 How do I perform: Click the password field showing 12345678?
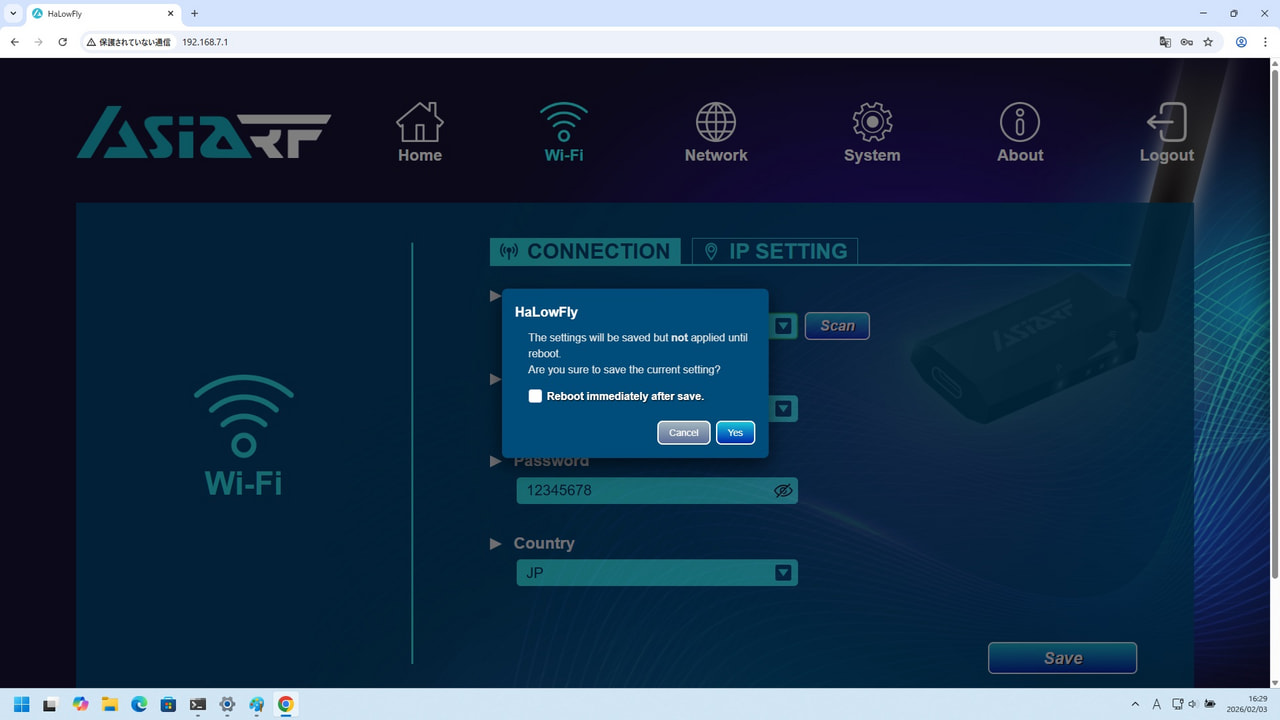tap(640, 491)
